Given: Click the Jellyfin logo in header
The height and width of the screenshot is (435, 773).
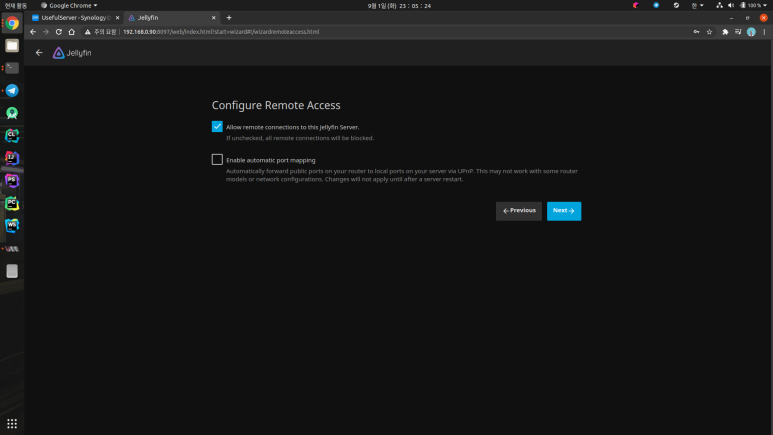Looking at the screenshot, I should click(x=72, y=53).
